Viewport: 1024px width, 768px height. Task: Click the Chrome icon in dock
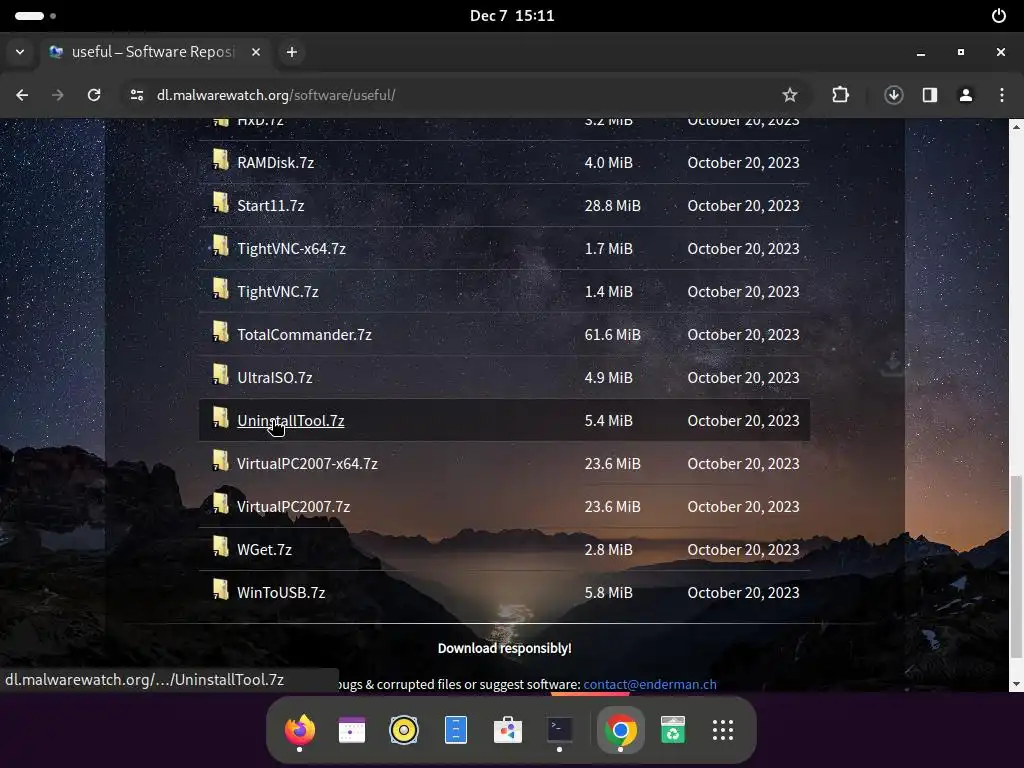point(620,729)
